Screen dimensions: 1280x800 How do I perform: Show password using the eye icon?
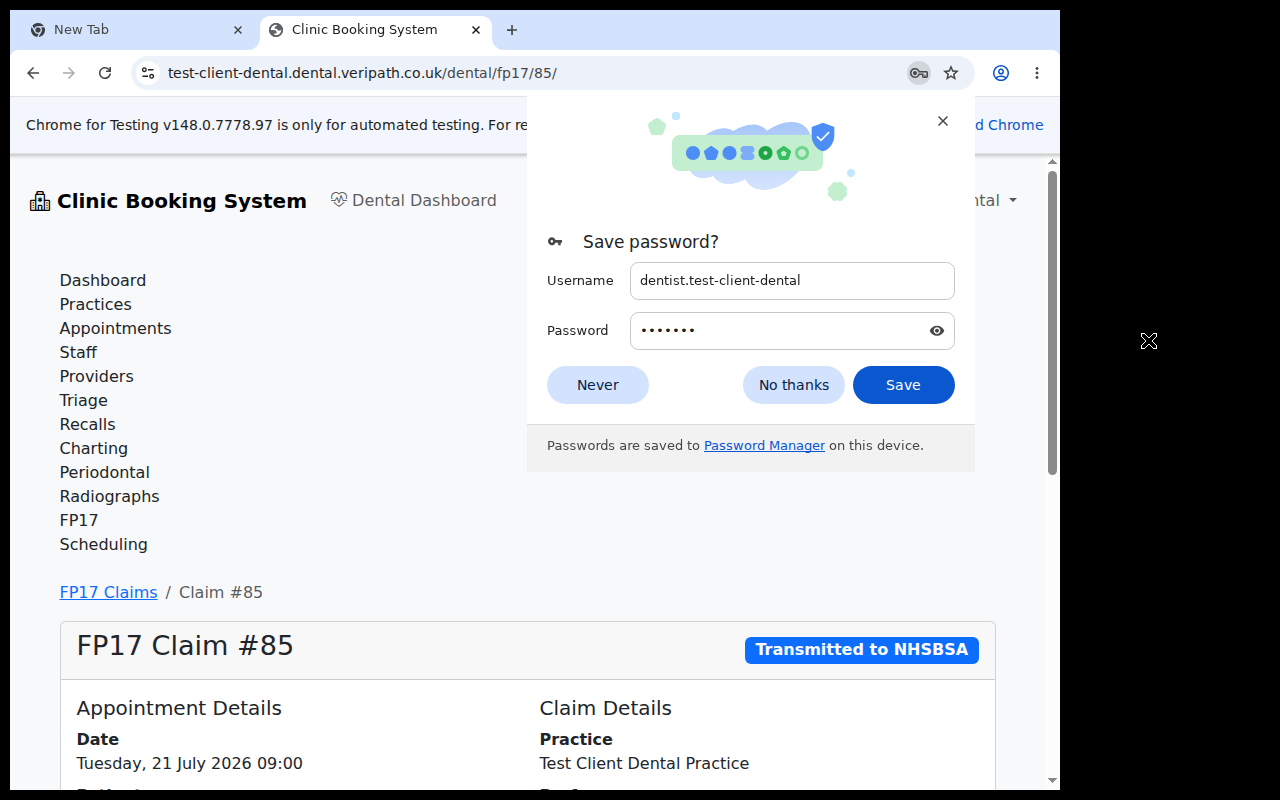[937, 331]
